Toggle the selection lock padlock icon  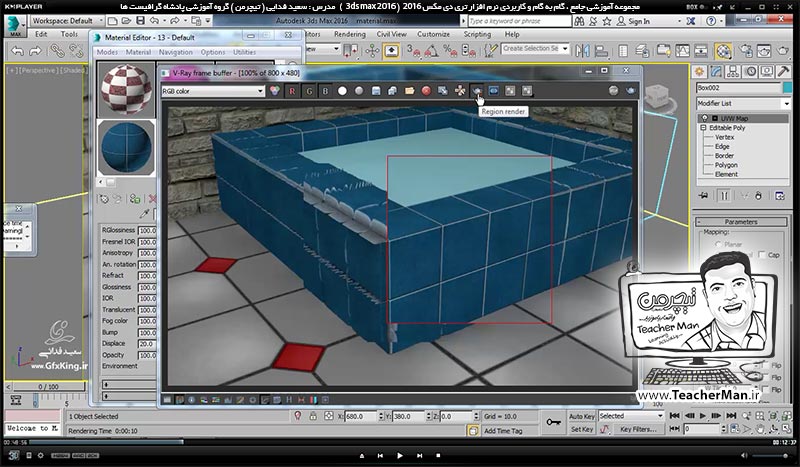coord(313,416)
